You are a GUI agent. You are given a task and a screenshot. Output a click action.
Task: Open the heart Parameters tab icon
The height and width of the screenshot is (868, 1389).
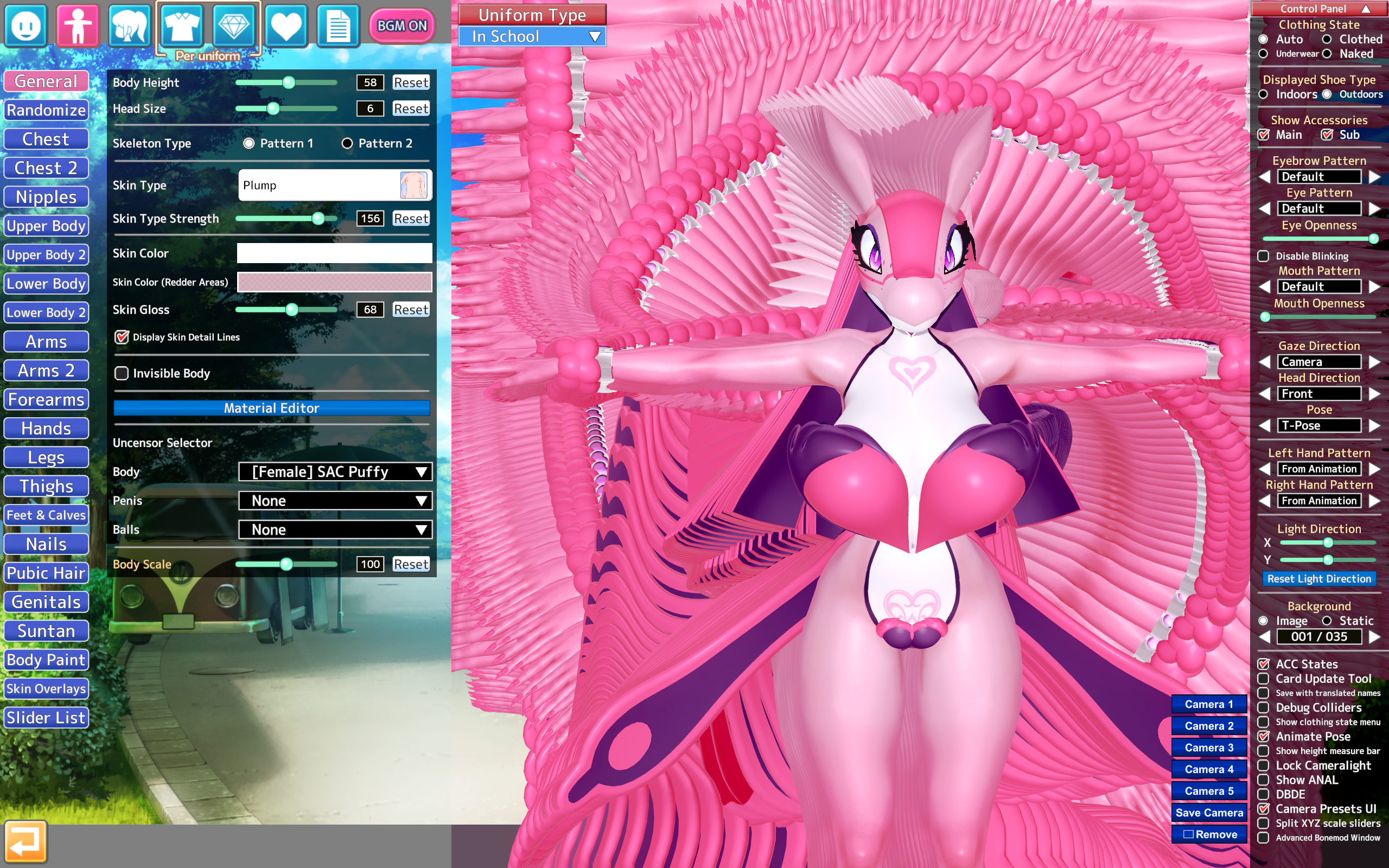pos(286,26)
